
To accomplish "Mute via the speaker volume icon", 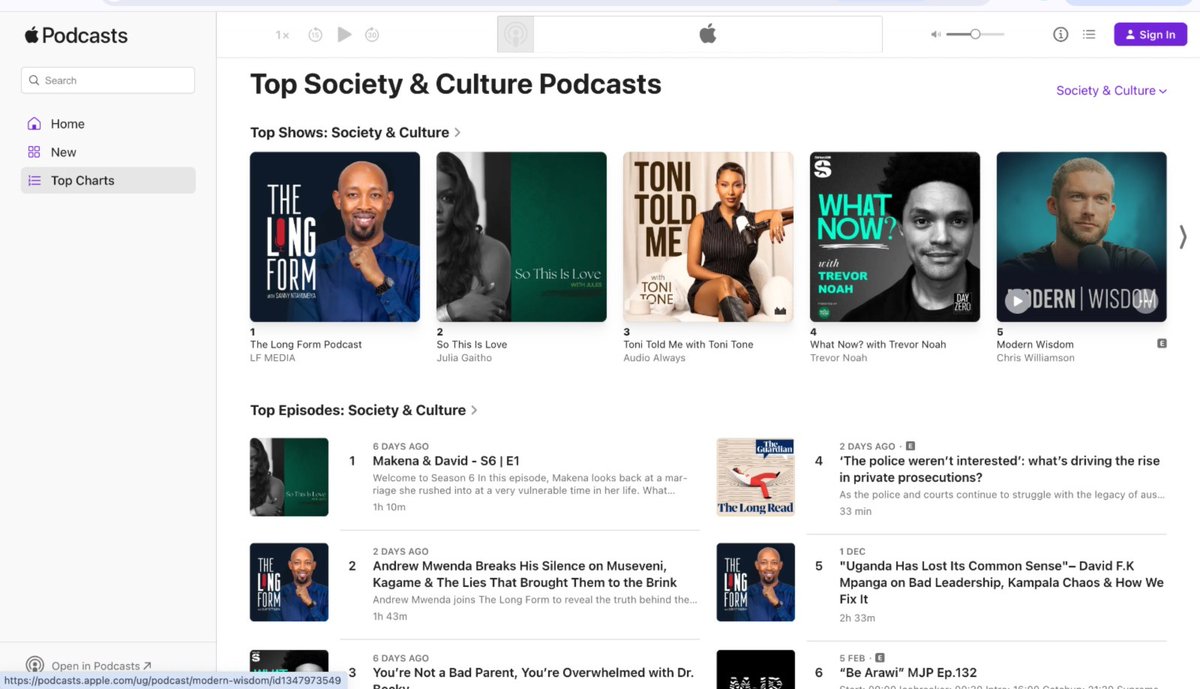I will [936, 35].
